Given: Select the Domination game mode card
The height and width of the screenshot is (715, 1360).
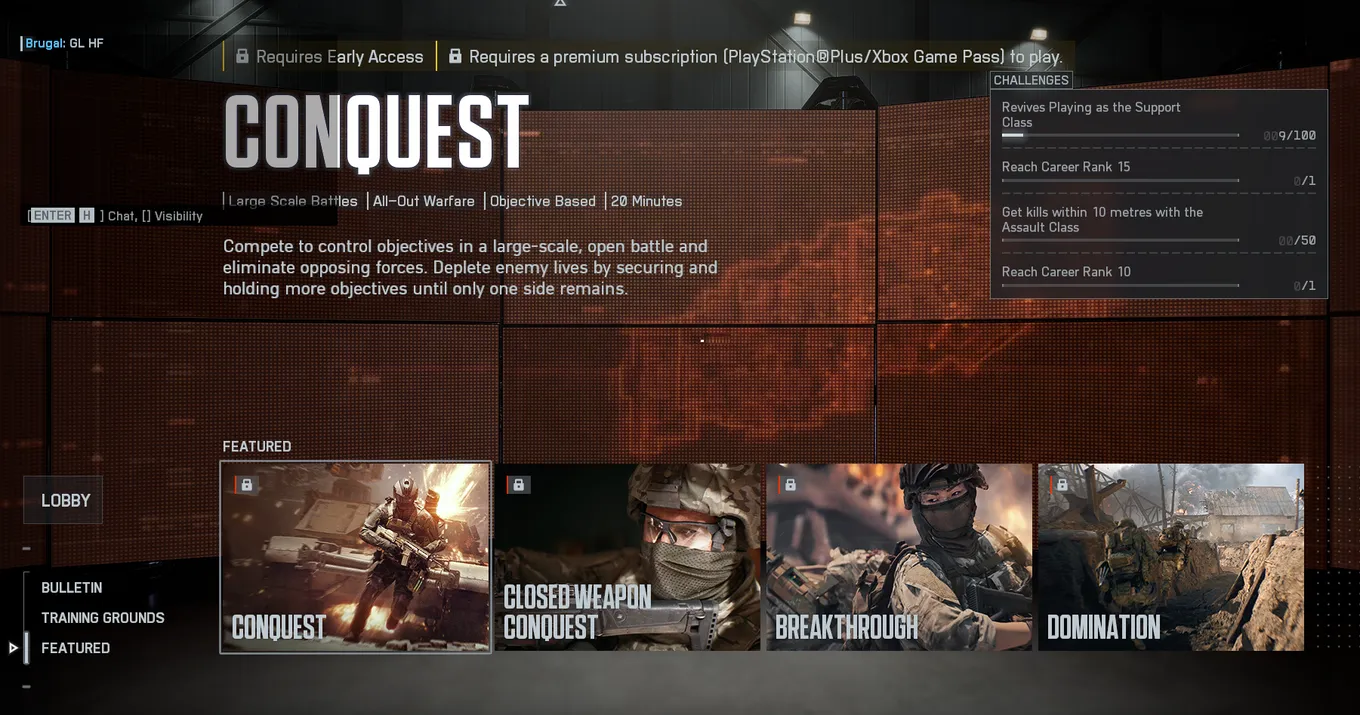Looking at the screenshot, I should pos(1171,557).
